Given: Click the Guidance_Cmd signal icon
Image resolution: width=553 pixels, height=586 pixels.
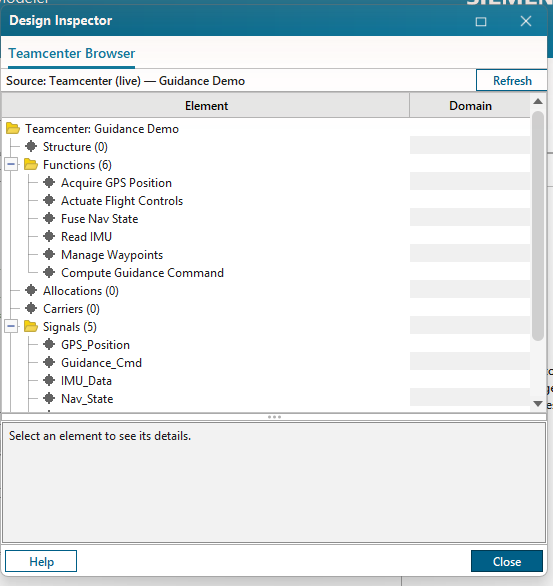Looking at the screenshot, I should tap(49, 363).
